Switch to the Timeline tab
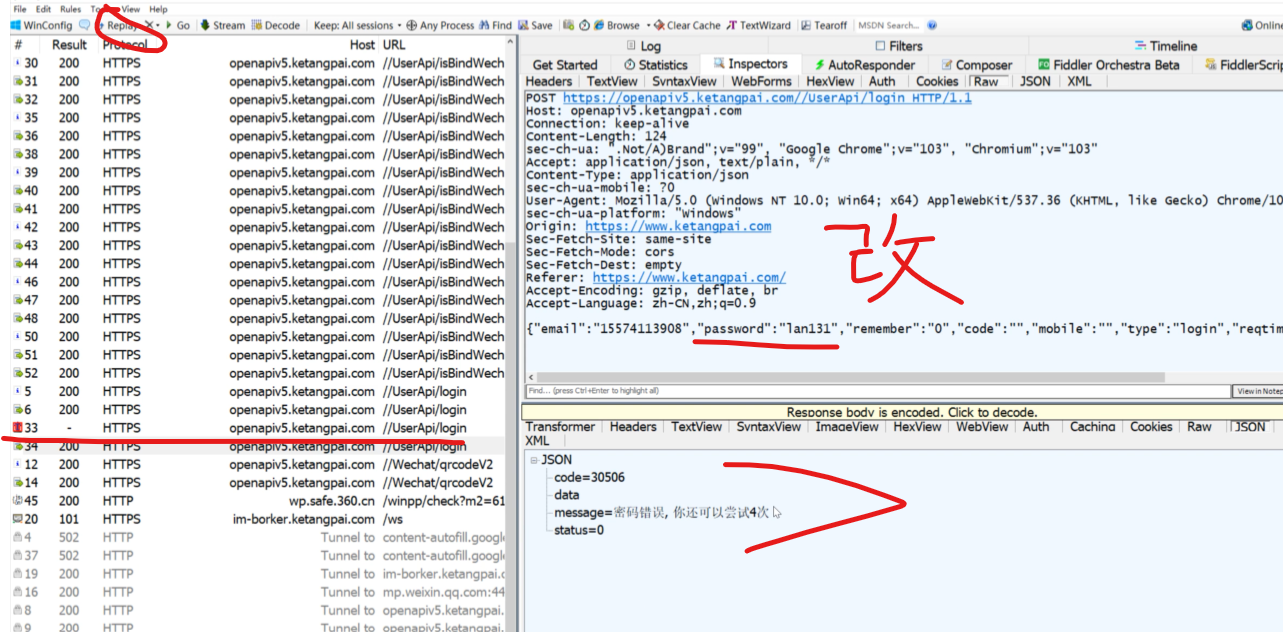Viewport: 1283px width, 632px height. 1166,46
